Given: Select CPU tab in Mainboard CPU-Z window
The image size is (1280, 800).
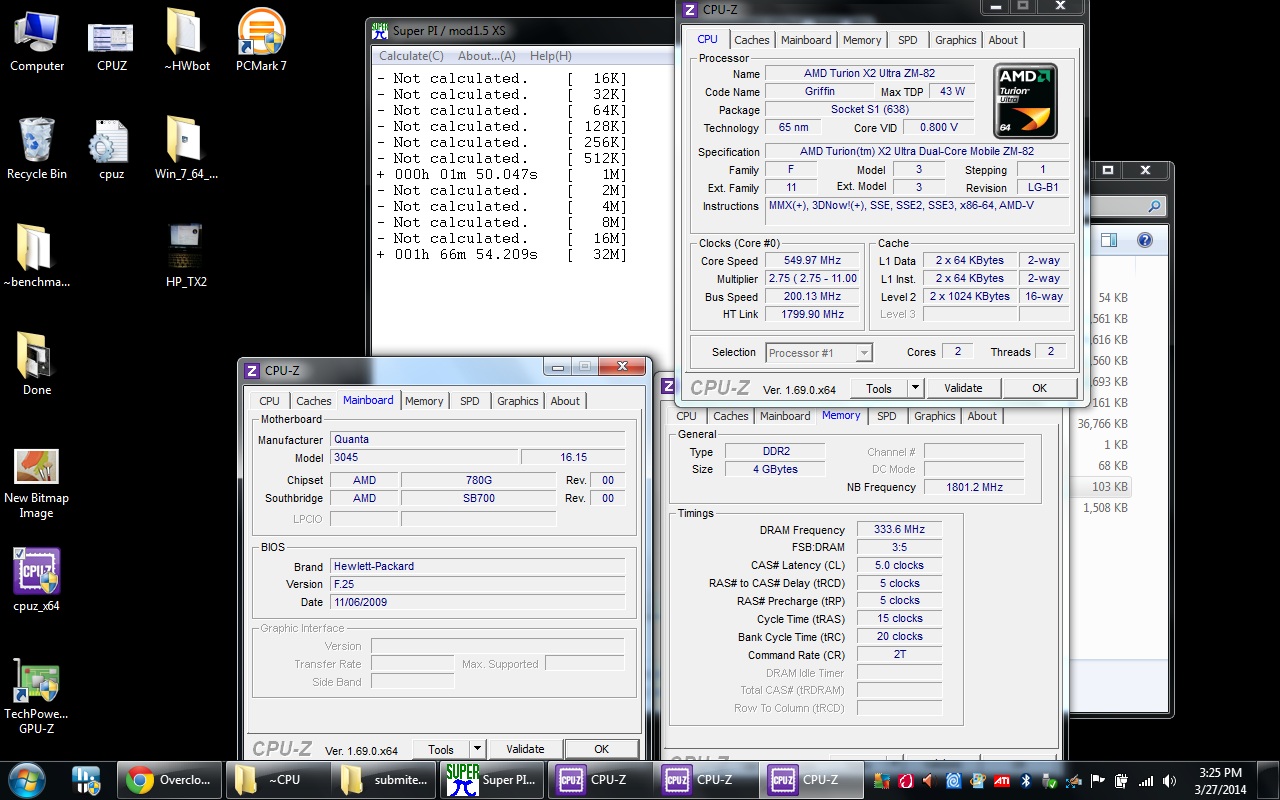Looking at the screenshot, I should tap(270, 401).
